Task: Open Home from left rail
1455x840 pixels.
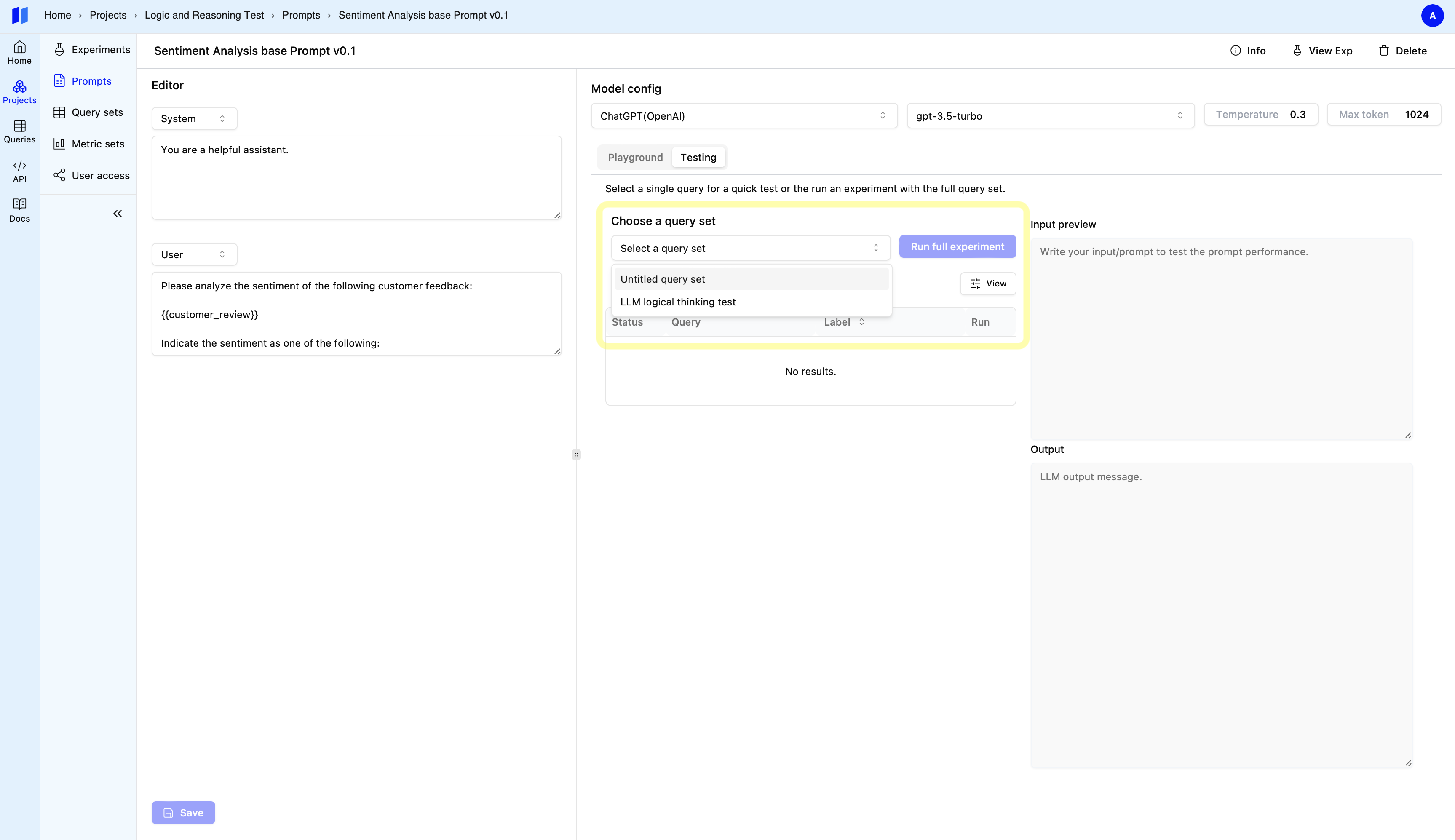Action: coord(20,53)
